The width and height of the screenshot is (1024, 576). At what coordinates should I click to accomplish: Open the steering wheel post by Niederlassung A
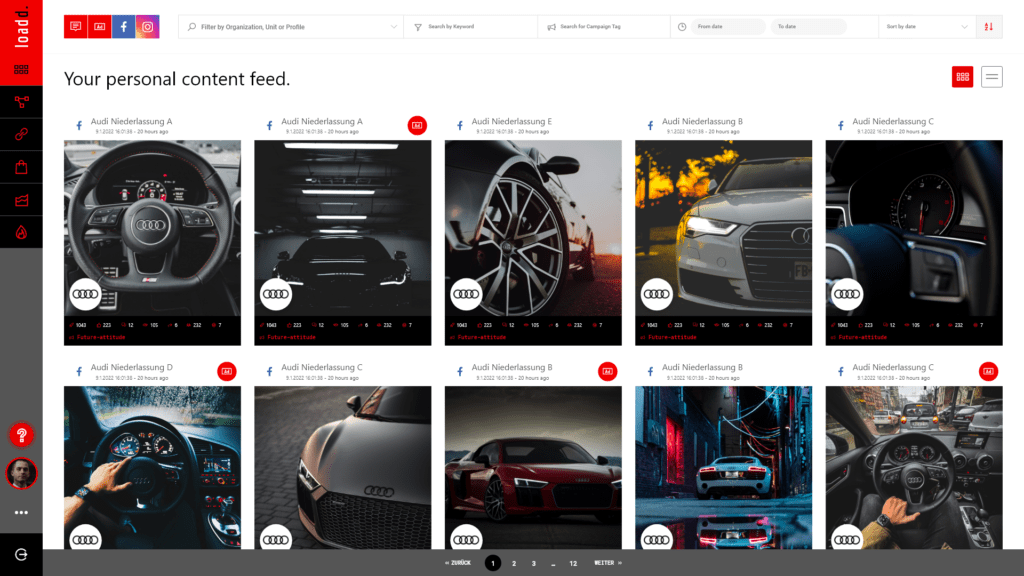coord(152,228)
